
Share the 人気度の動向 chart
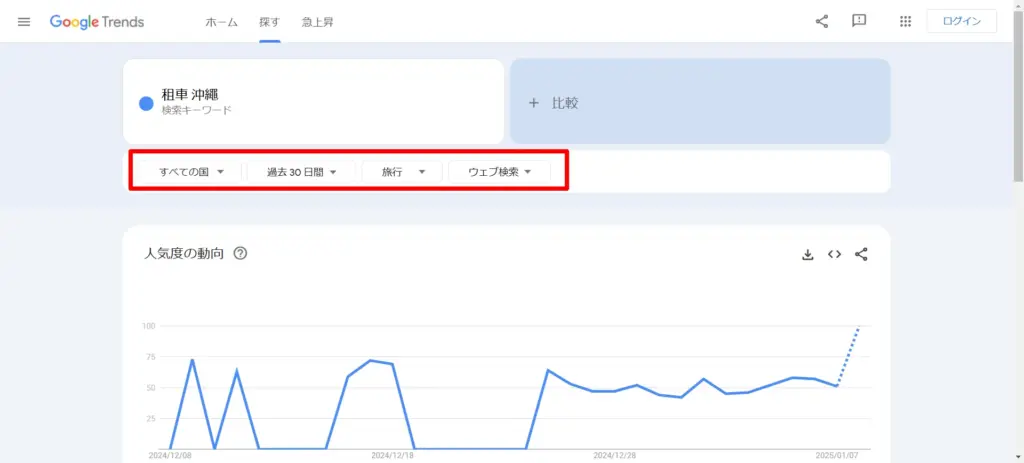(x=861, y=255)
